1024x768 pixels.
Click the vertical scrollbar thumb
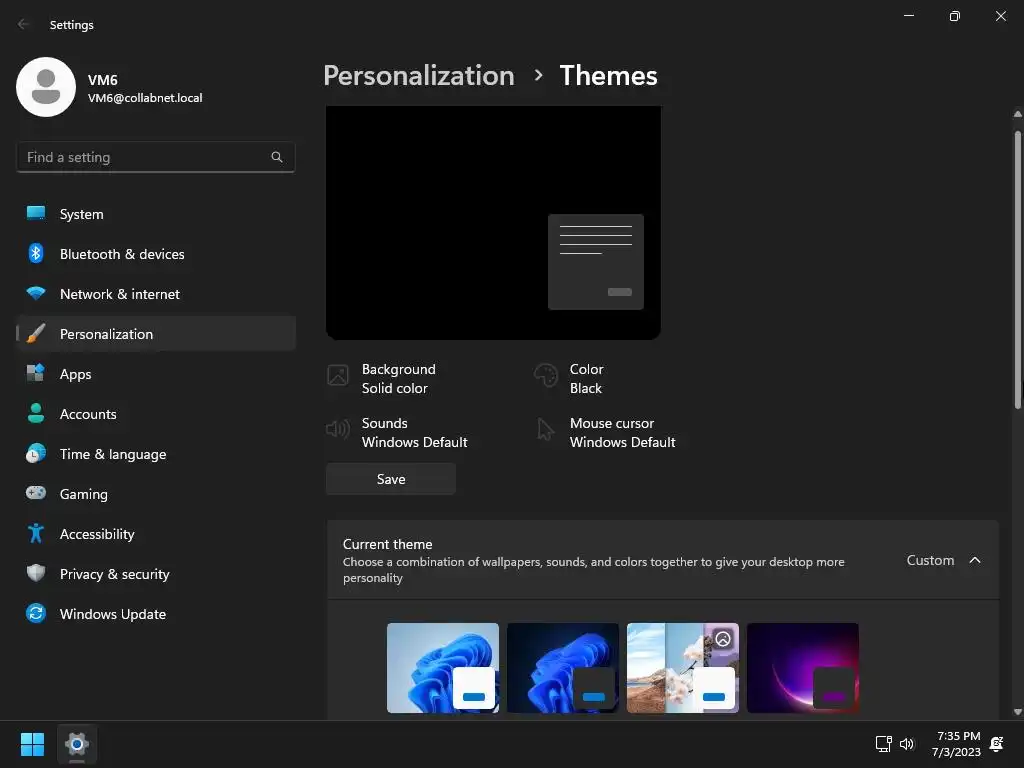[x=1017, y=270]
